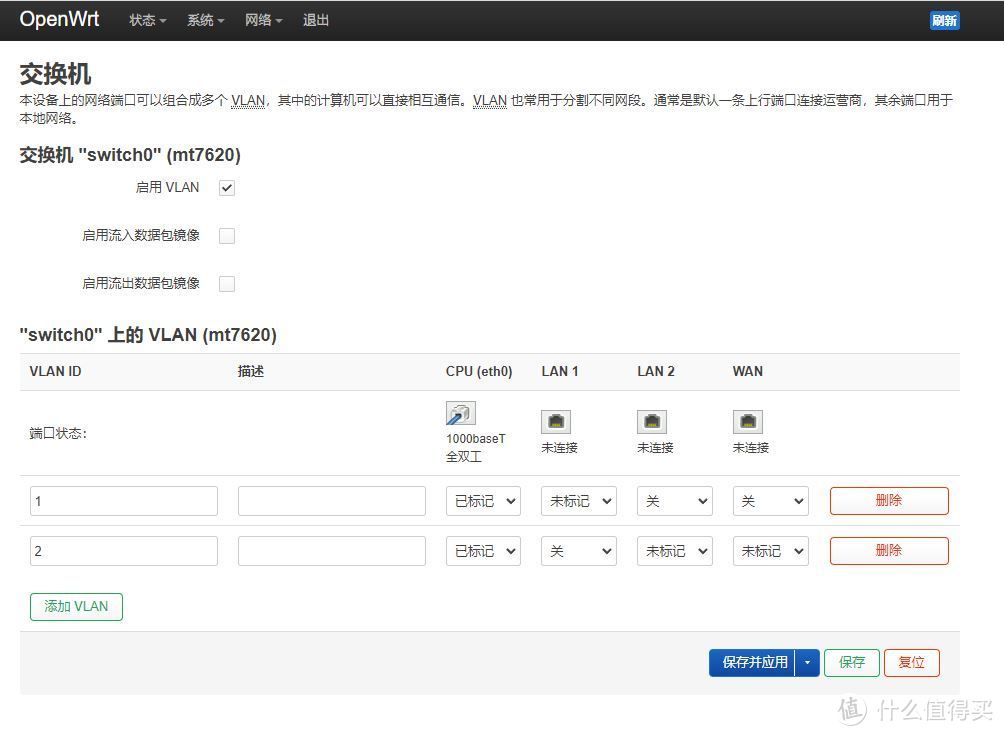
Task: Click the LAN 1 port connector icon
Action: tap(555, 421)
